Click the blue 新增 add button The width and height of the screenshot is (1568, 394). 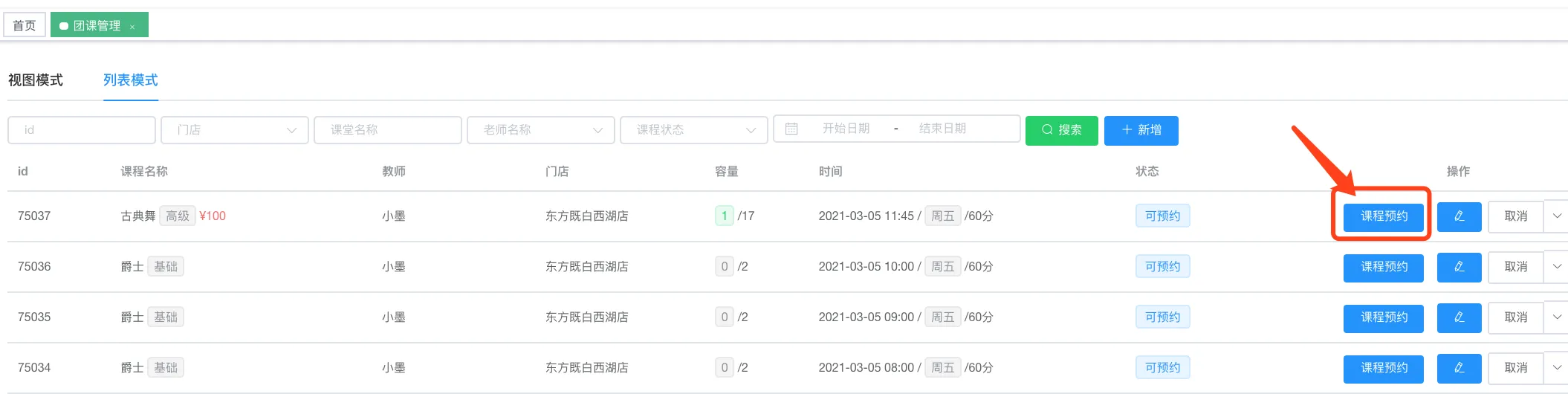(1141, 130)
